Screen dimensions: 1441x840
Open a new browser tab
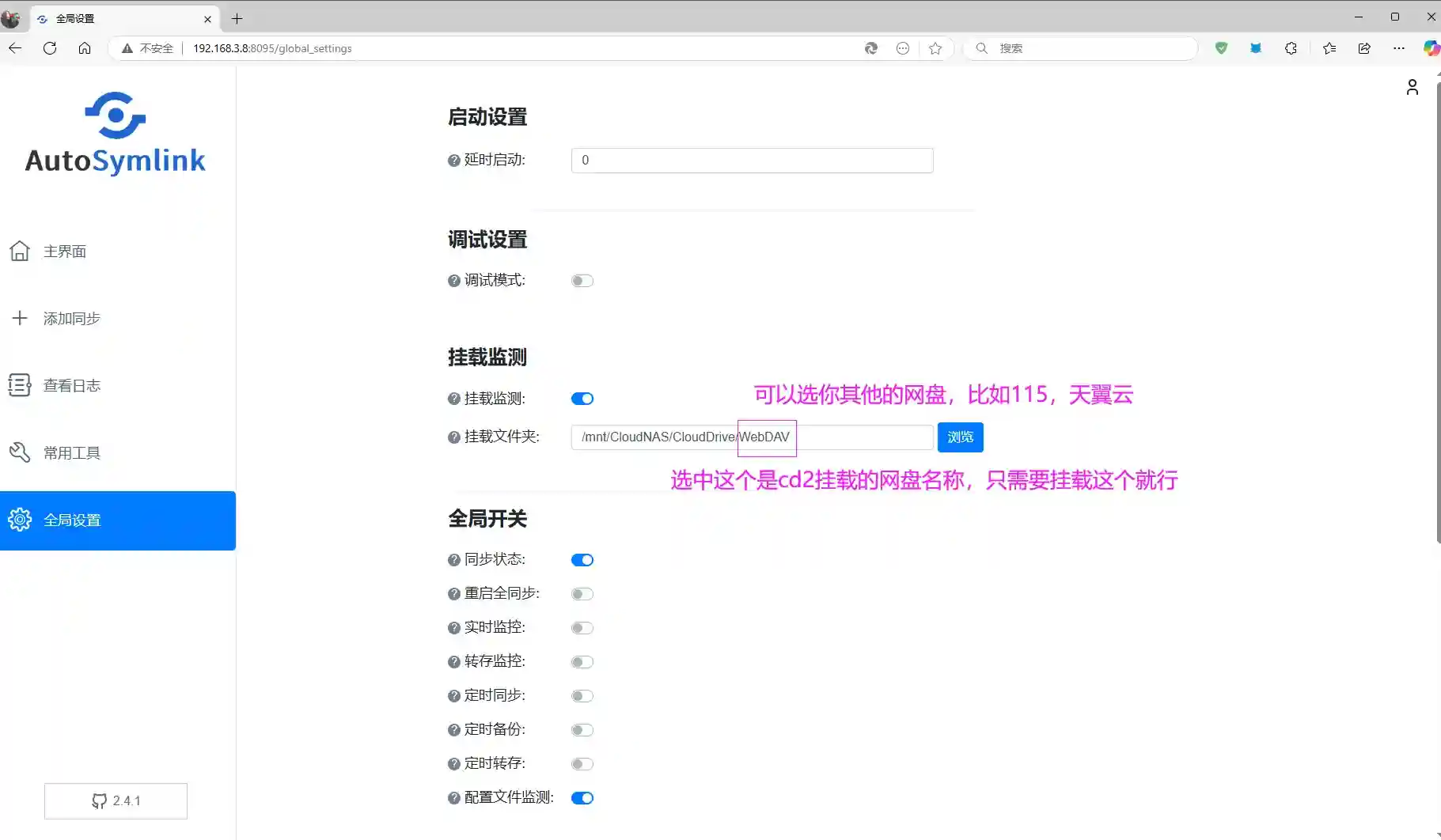point(237,18)
